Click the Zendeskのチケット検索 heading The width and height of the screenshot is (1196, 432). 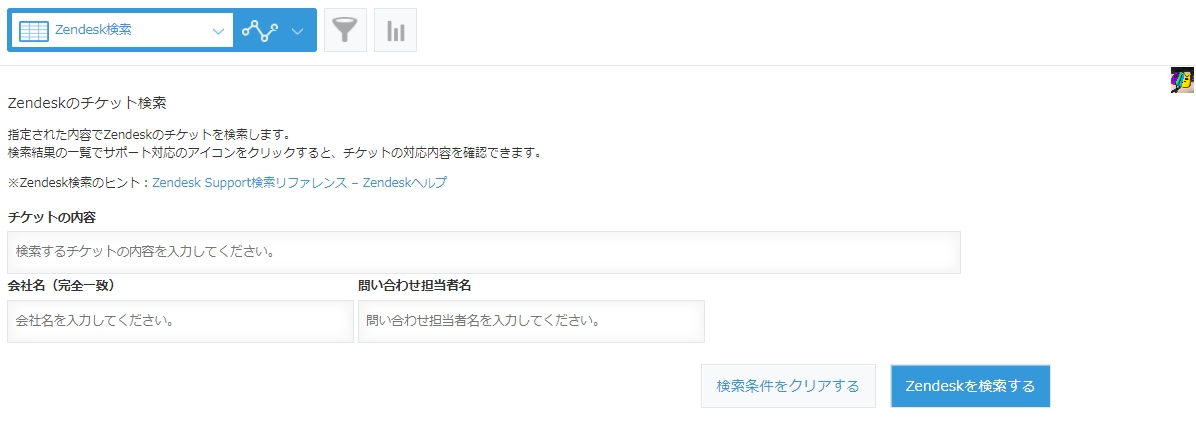pyautogui.click(x=87, y=102)
